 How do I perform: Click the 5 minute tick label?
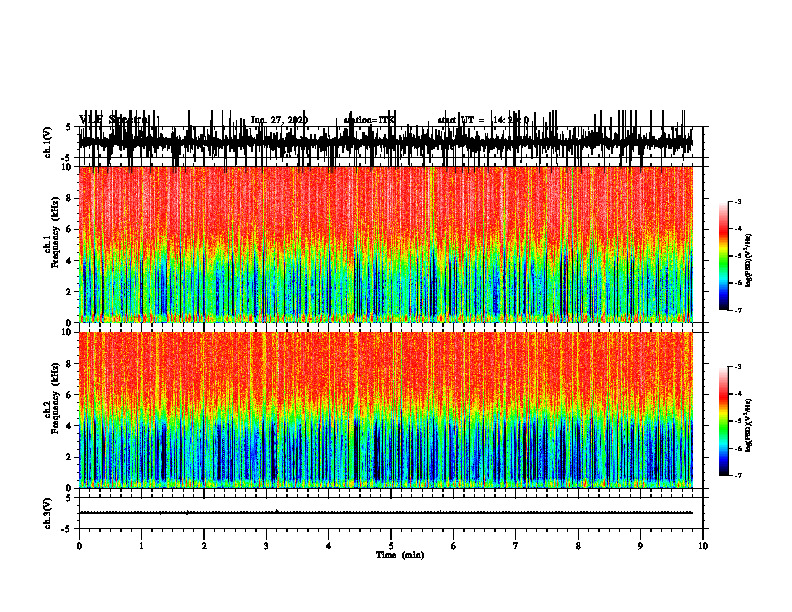pos(391,546)
